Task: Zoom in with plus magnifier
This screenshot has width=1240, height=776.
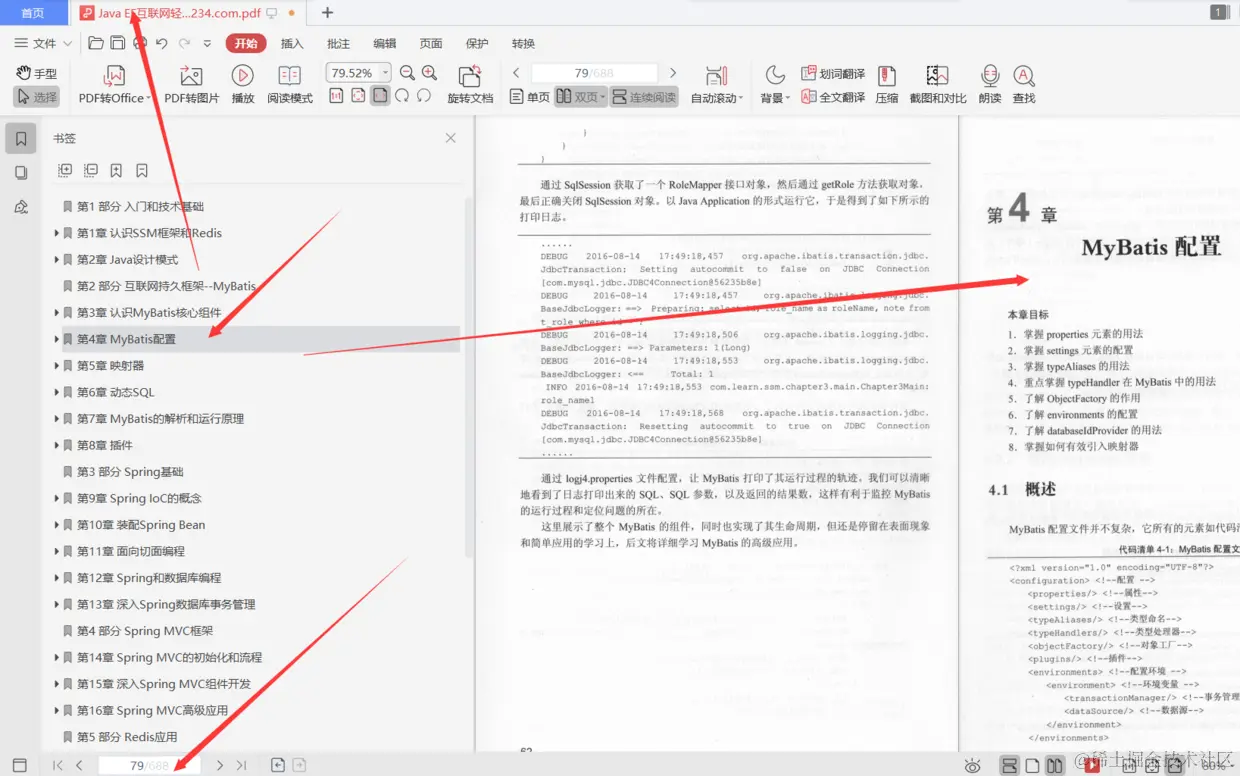Action: [429, 72]
